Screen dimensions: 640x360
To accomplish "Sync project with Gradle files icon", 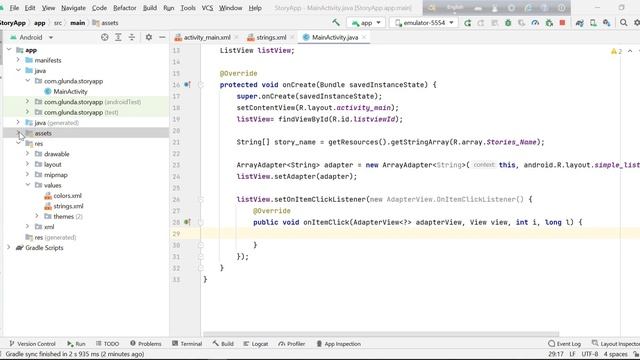I will pos(580,23).
